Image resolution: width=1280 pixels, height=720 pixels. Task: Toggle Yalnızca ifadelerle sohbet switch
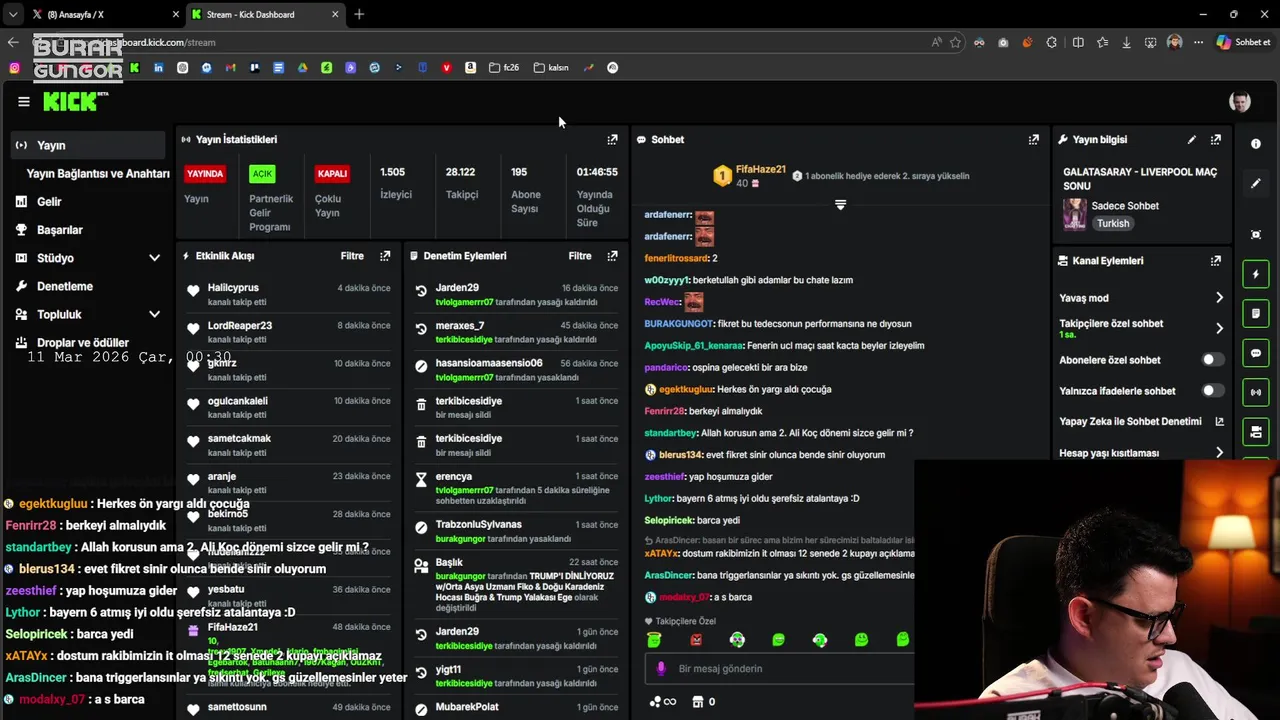pos(1212,391)
